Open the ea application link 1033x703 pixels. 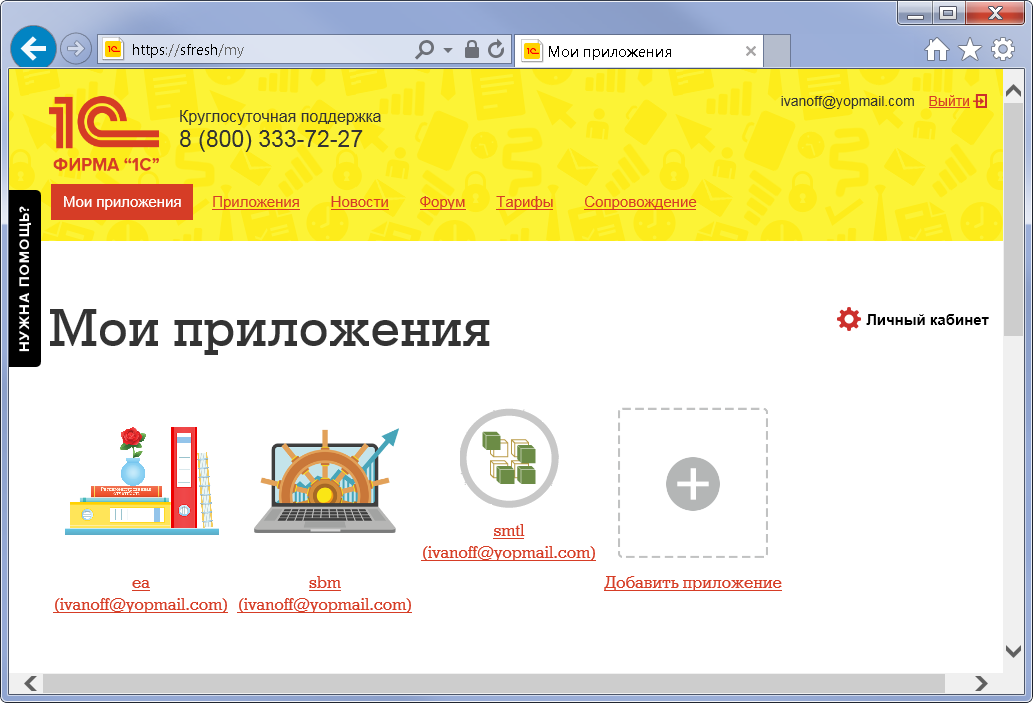(140, 594)
